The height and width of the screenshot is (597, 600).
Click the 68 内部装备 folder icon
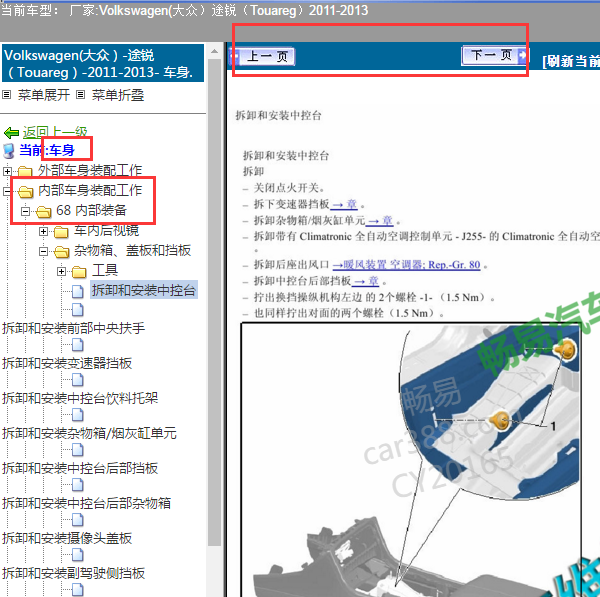click(x=44, y=211)
